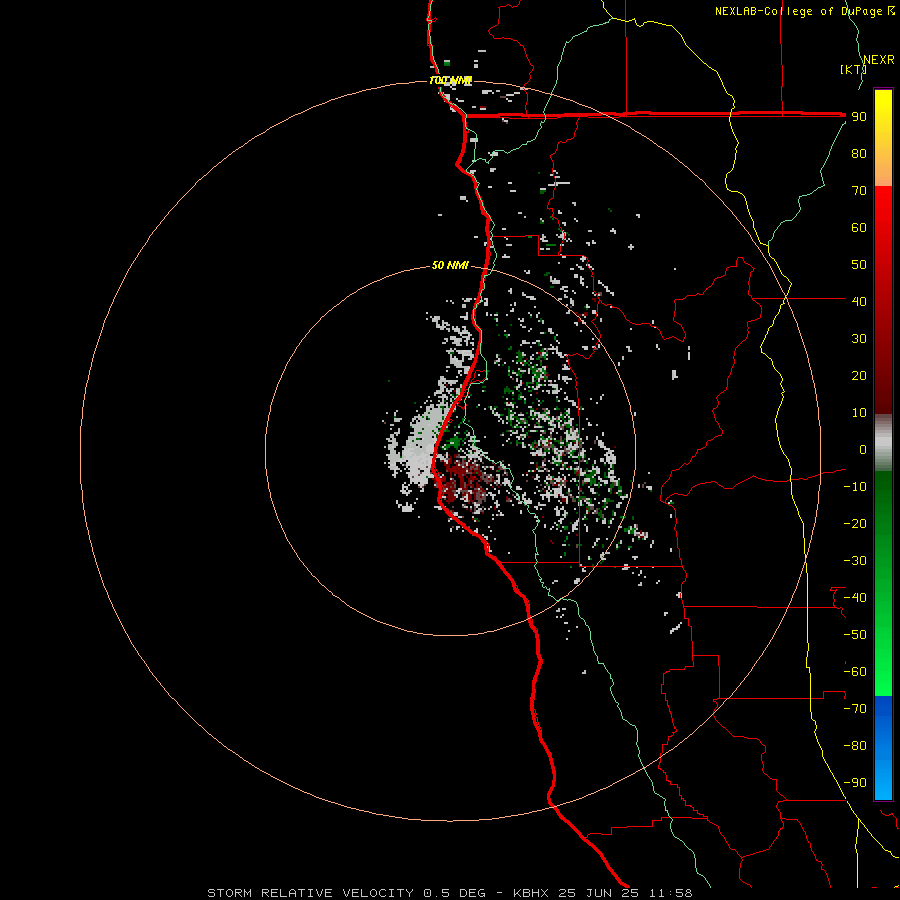Click the -70 value on the velocity scale

tap(855, 708)
